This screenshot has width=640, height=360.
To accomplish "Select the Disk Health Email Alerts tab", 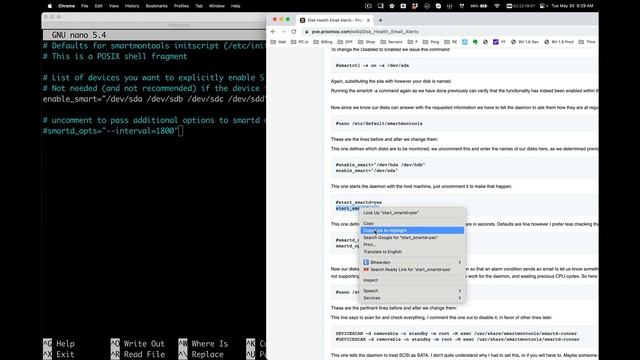I will pos(335,20).
